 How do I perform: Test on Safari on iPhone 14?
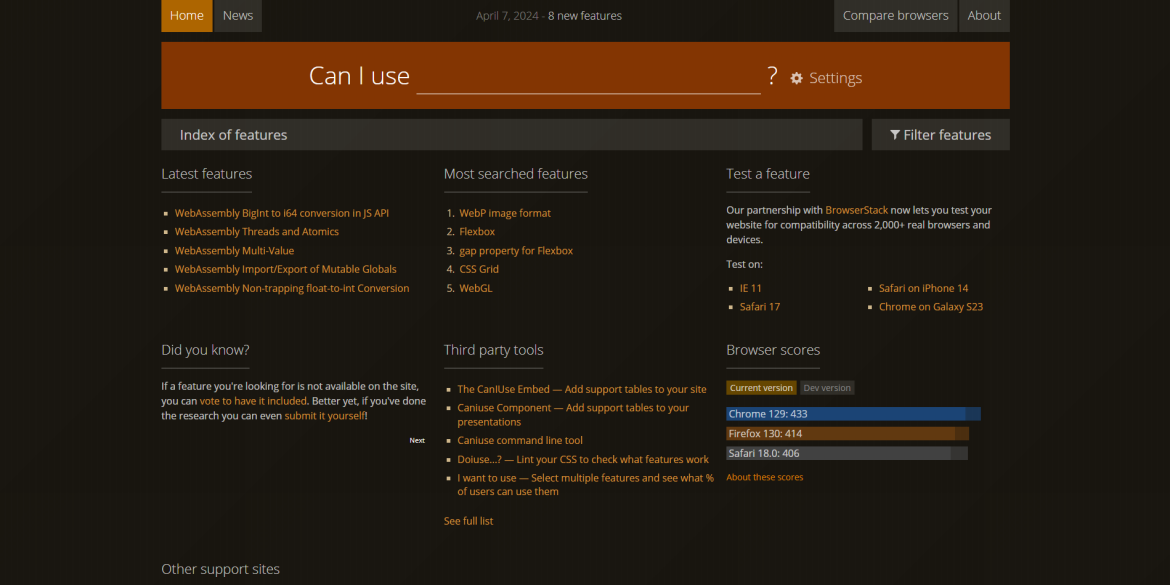924,288
